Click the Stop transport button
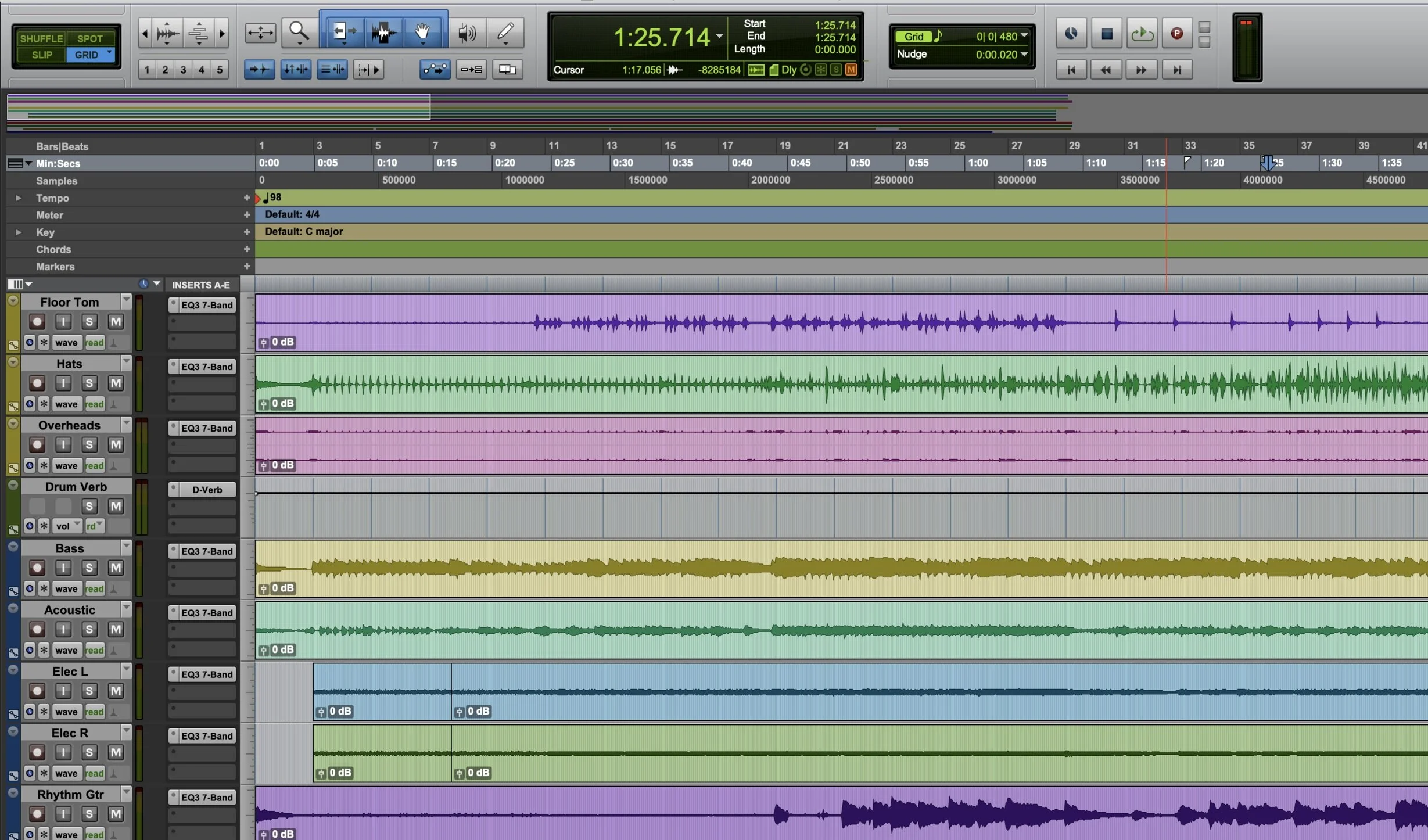The height and width of the screenshot is (840, 1428). click(x=1106, y=34)
